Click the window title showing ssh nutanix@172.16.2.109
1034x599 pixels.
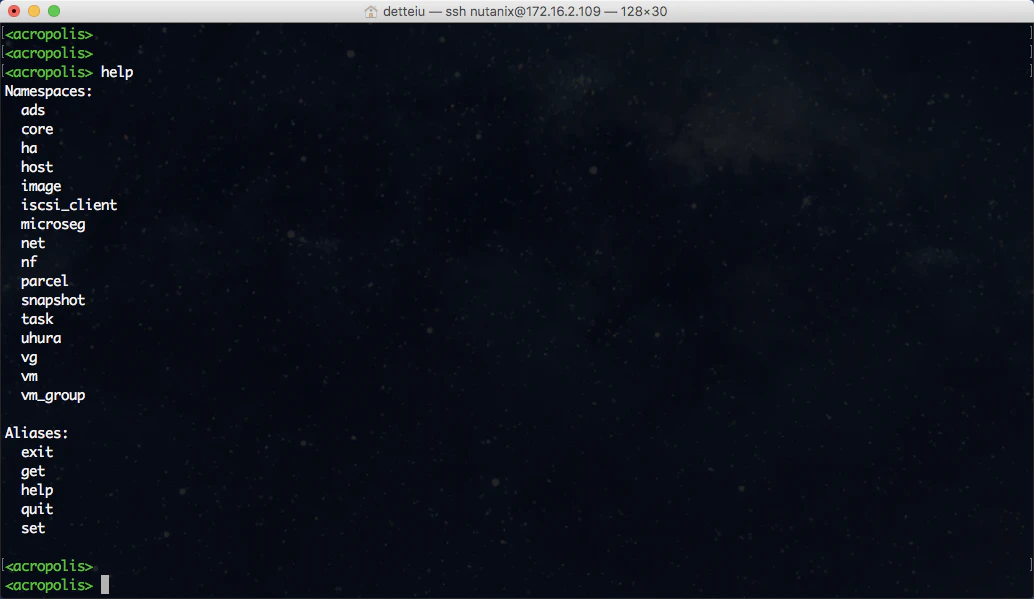525,11
